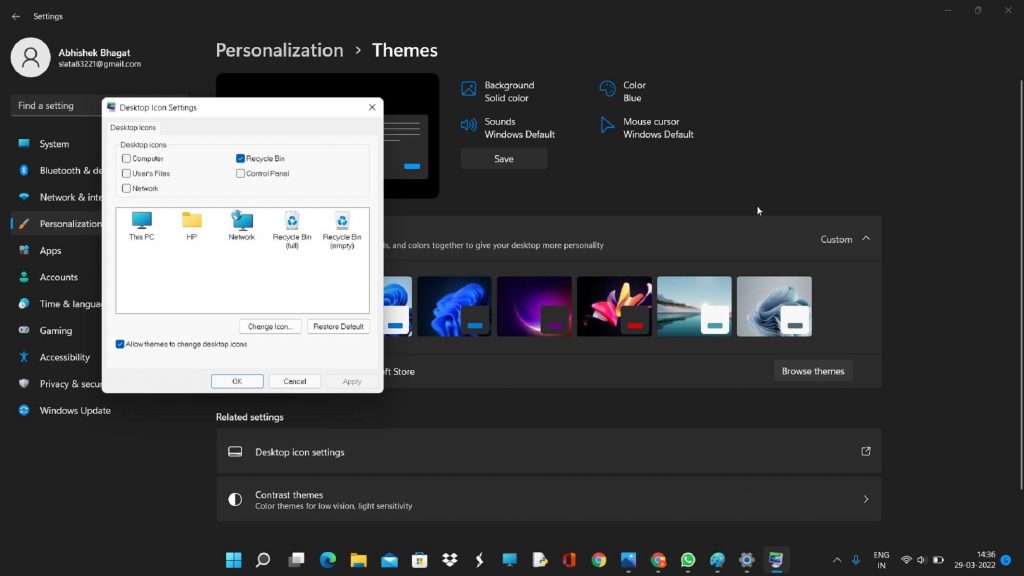This screenshot has width=1024, height=576.
Task: Select the This PC icon in the list
Action: [141, 225]
